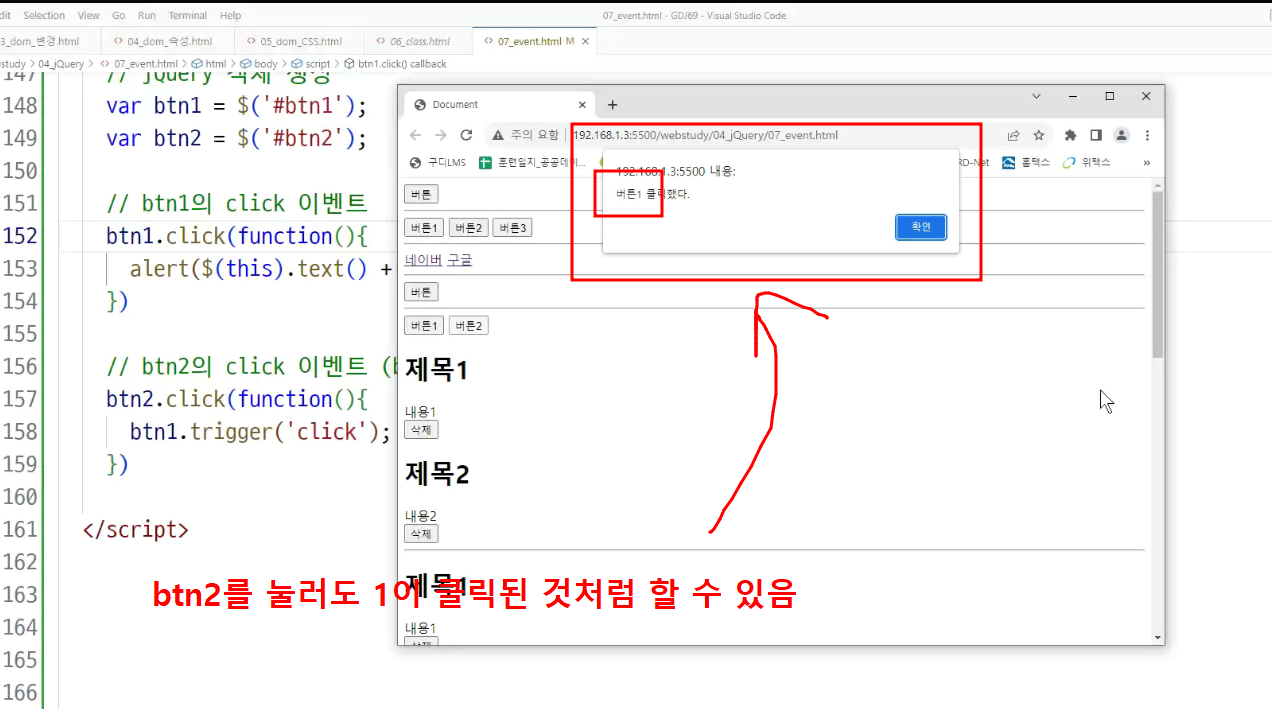Screen dimensions: 1272x709
Task: Click the 제목2 heading text
Action: pyautogui.click(x=437, y=474)
